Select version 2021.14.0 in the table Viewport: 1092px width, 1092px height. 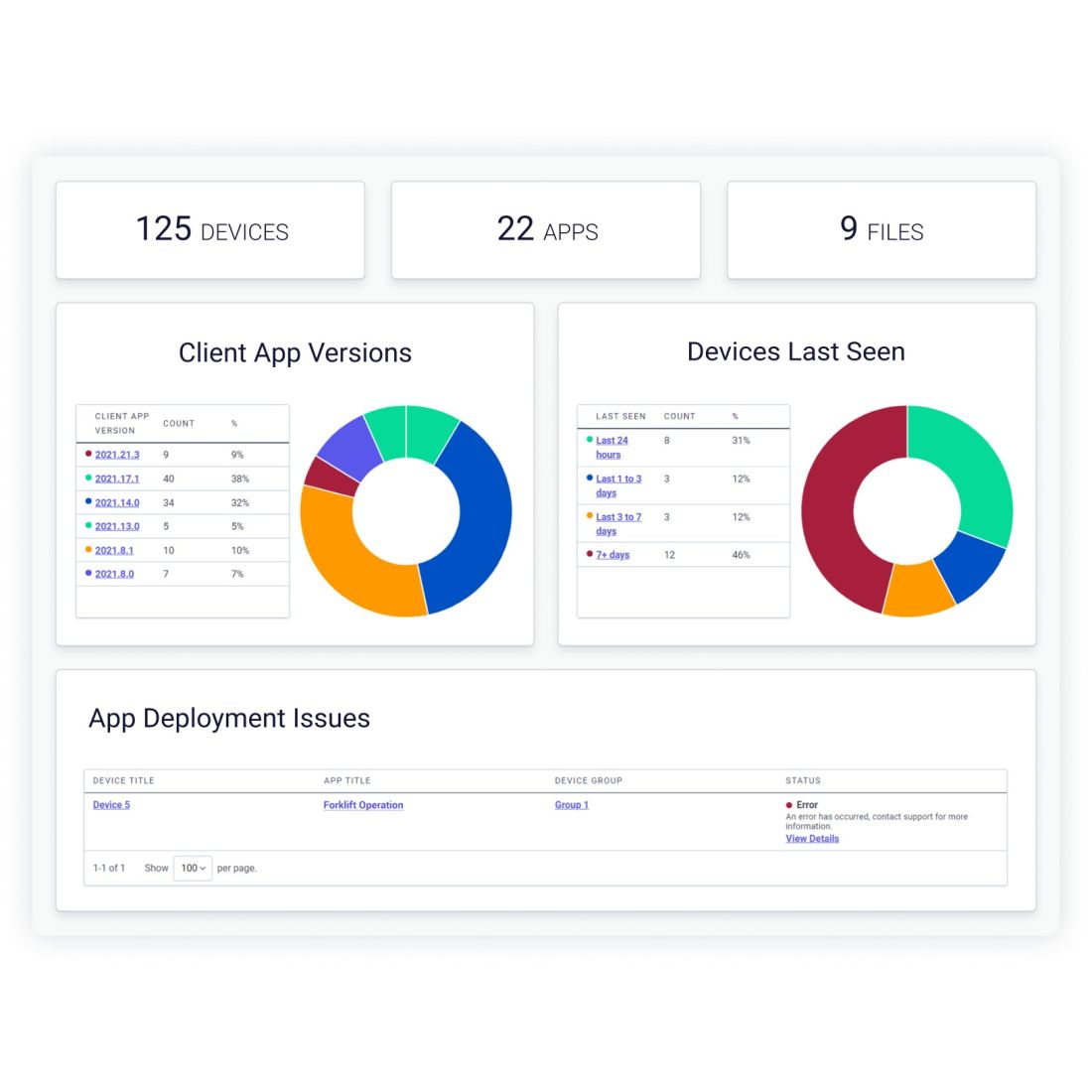[117, 502]
